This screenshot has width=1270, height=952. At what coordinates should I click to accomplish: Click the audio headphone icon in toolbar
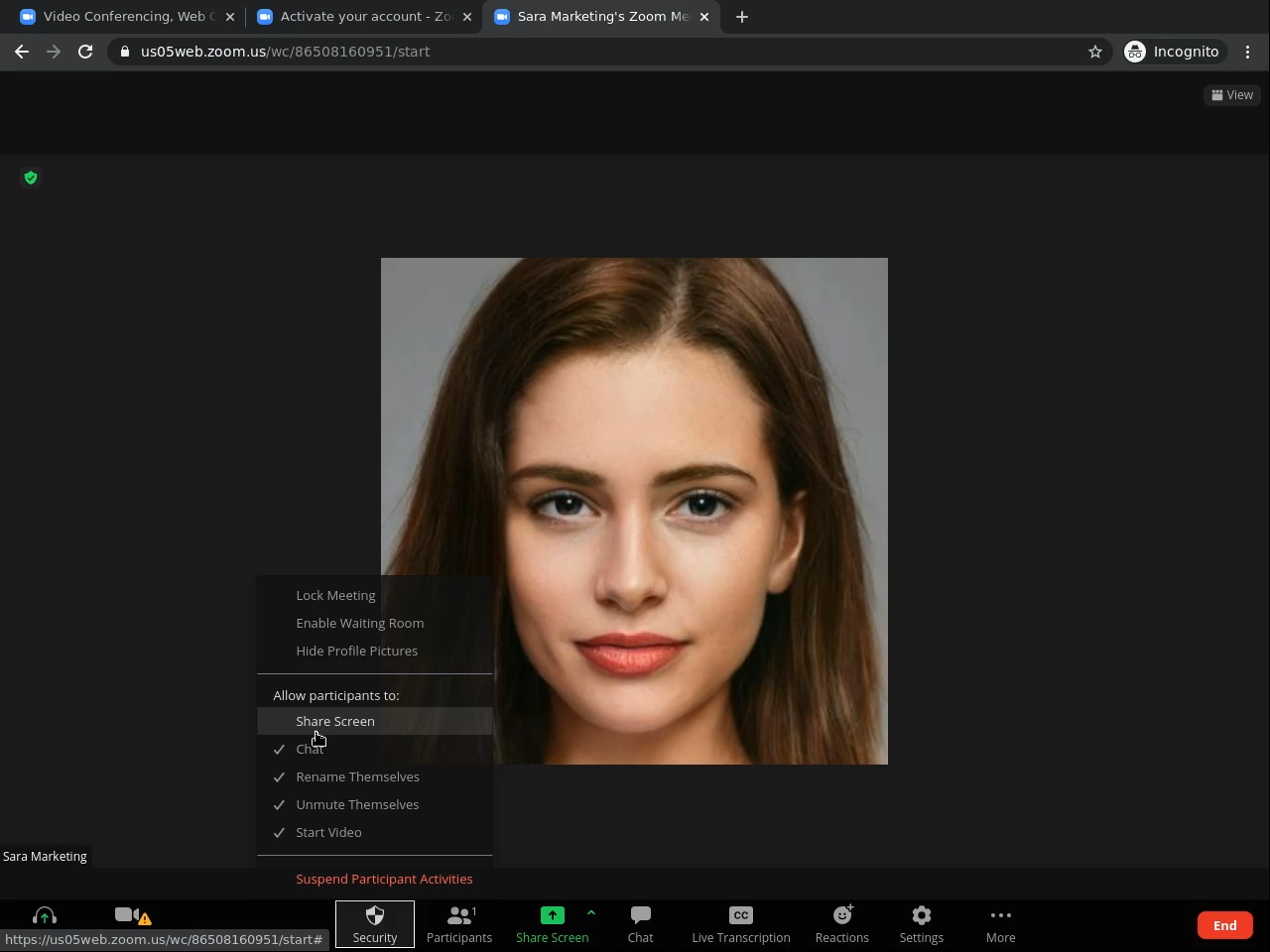(x=45, y=916)
